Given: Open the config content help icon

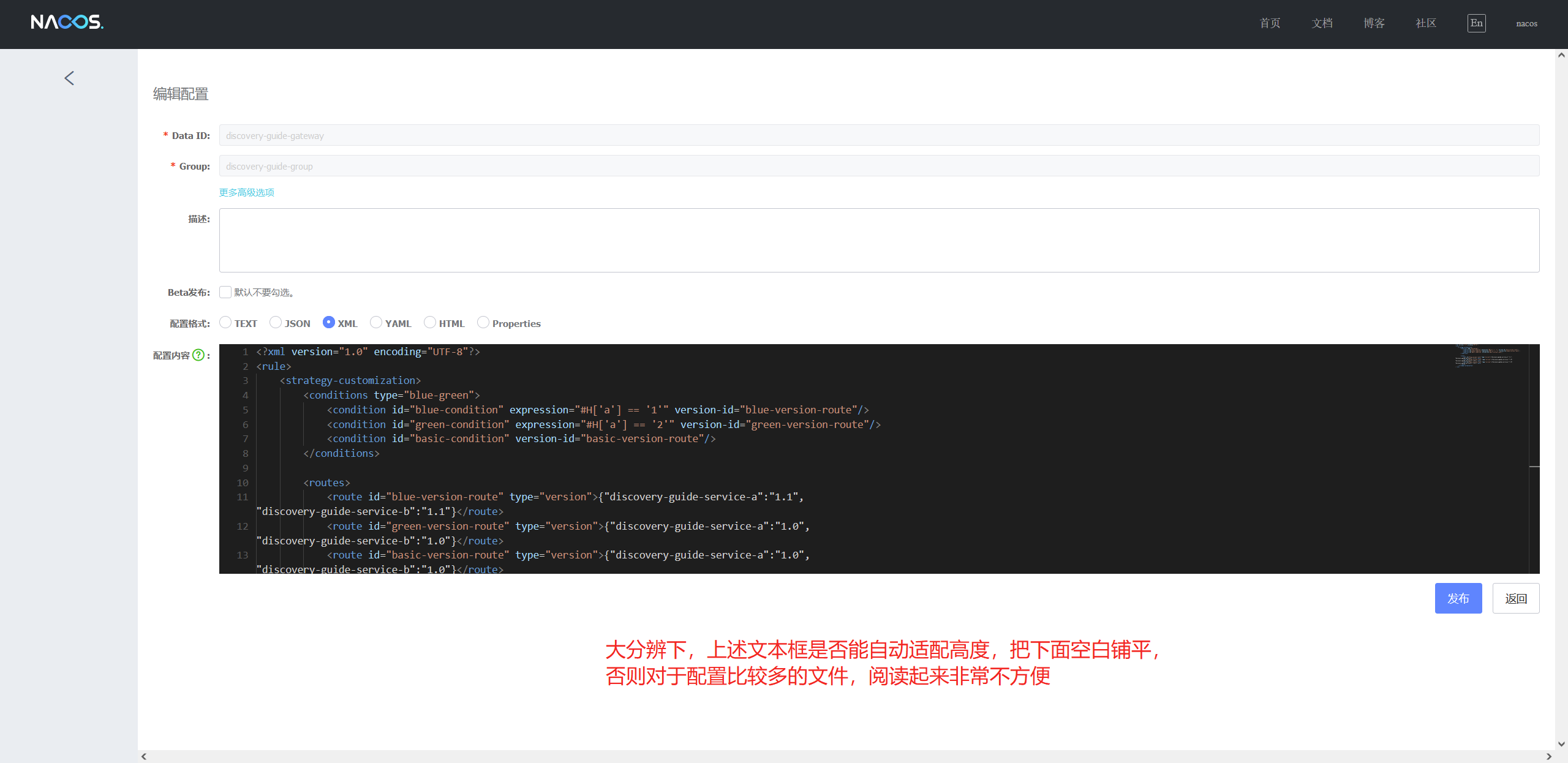Looking at the screenshot, I should point(198,355).
